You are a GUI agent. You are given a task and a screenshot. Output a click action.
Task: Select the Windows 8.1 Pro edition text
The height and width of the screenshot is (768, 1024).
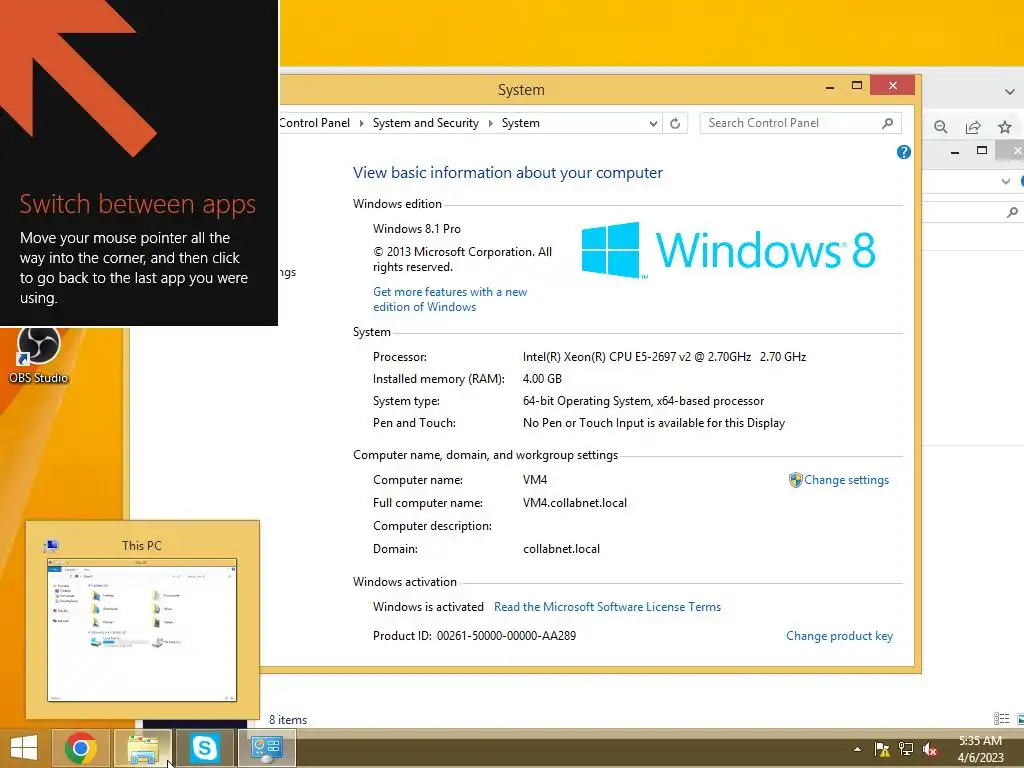(x=417, y=229)
